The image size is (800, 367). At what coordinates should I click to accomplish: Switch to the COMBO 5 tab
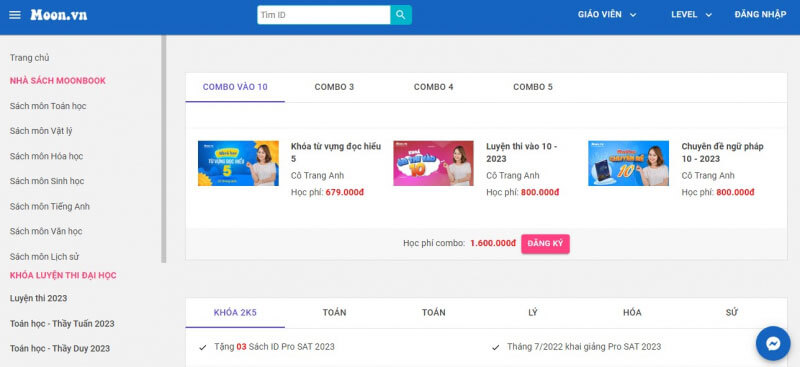[533, 87]
